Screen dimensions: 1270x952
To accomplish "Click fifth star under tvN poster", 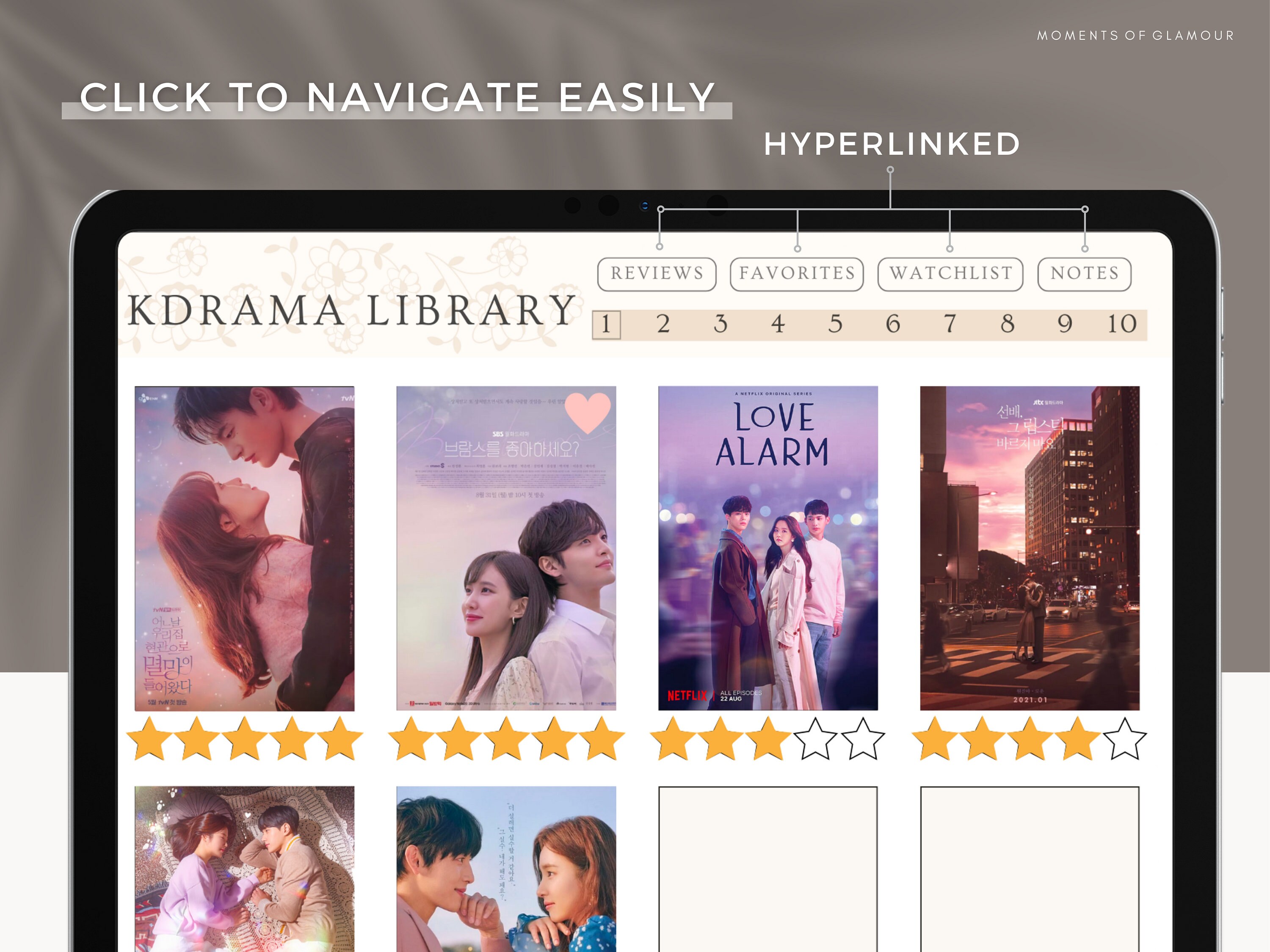I will coord(340,738).
